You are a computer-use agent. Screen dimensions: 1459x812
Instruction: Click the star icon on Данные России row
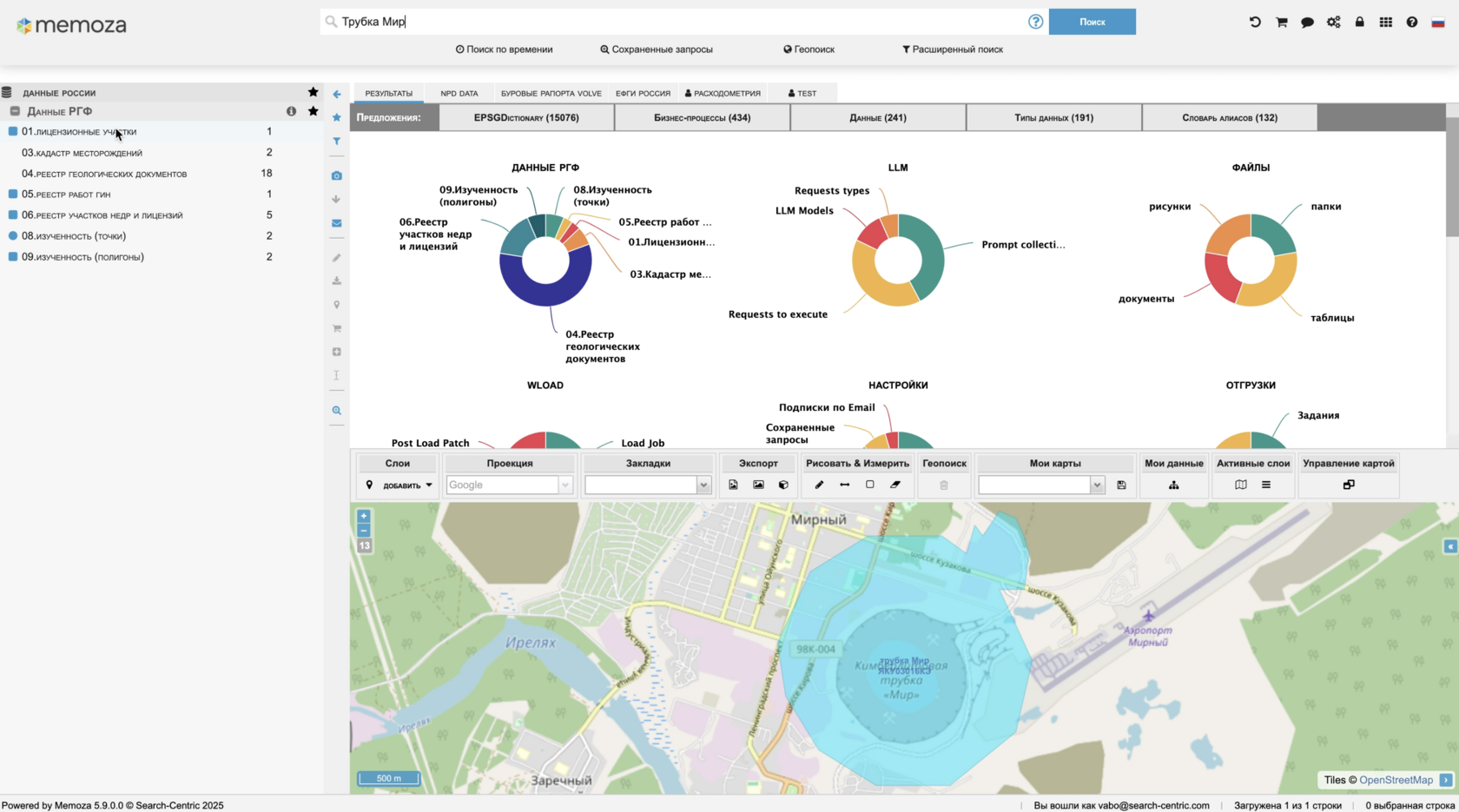coord(314,92)
